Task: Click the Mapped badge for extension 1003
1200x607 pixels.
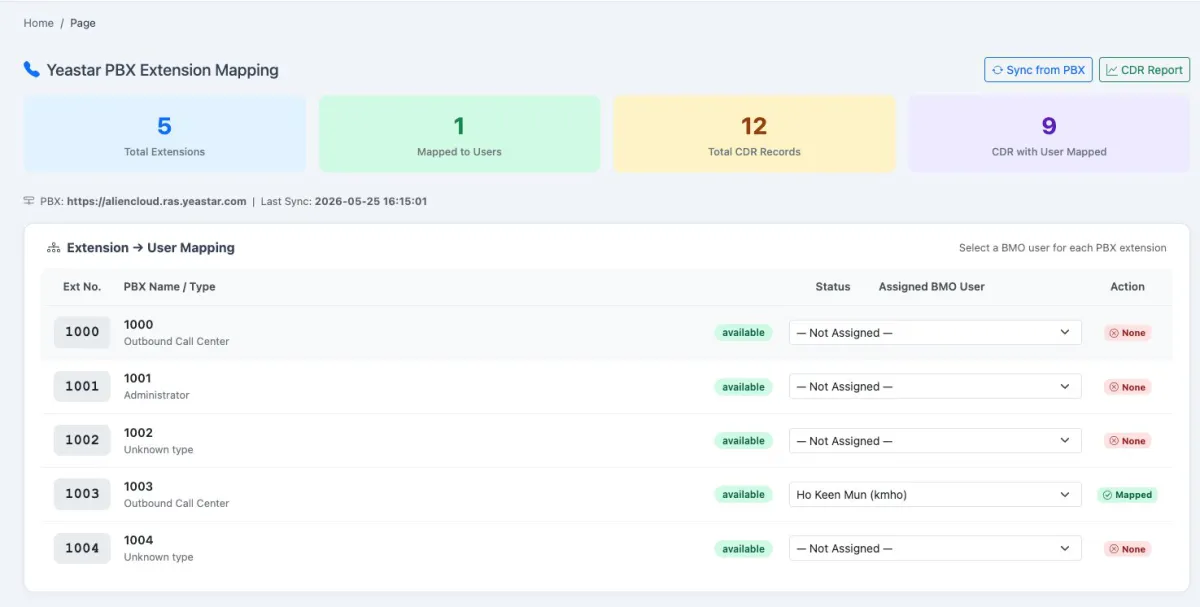Action: pyautogui.click(x=1127, y=495)
